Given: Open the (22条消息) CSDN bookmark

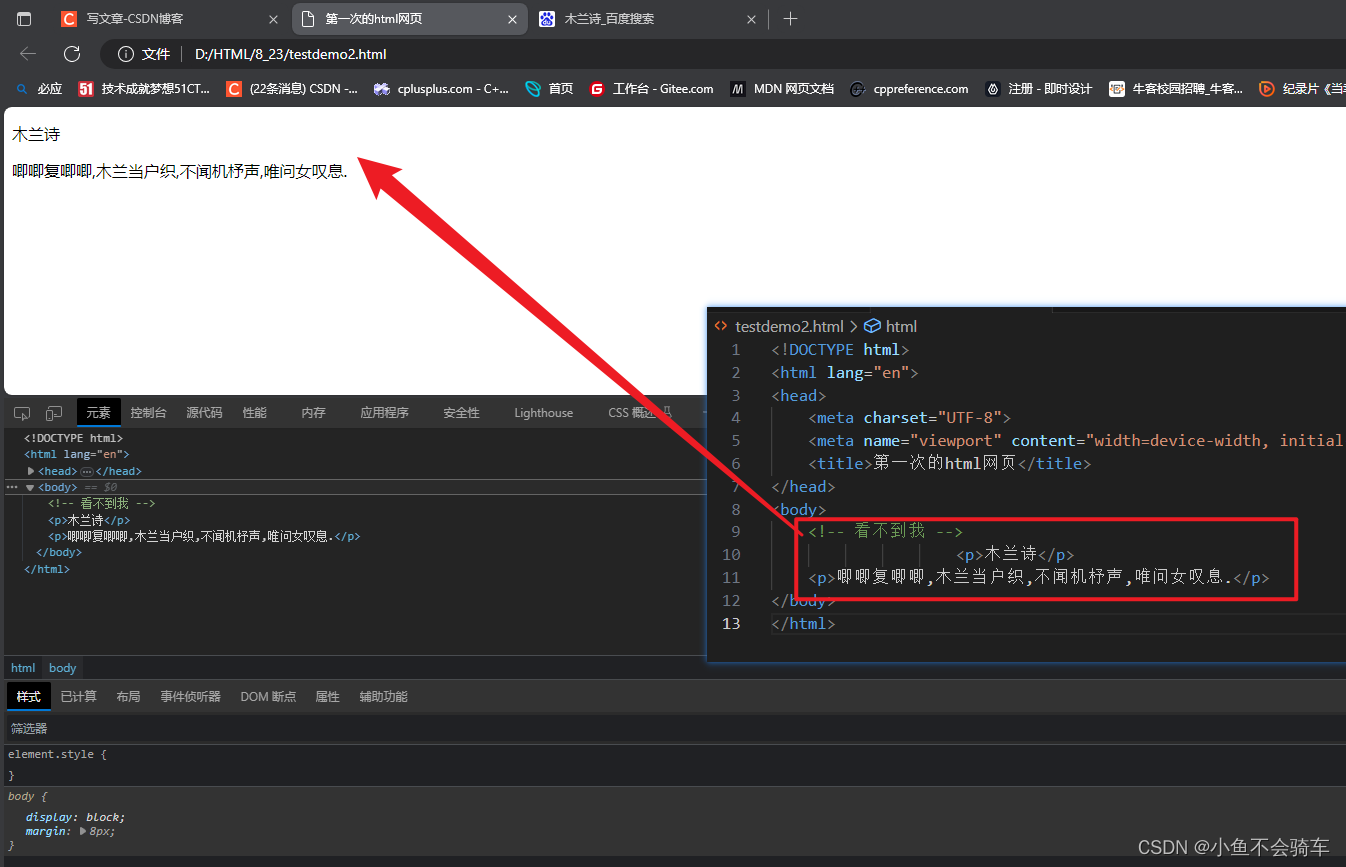Looking at the screenshot, I should tap(292, 89).
